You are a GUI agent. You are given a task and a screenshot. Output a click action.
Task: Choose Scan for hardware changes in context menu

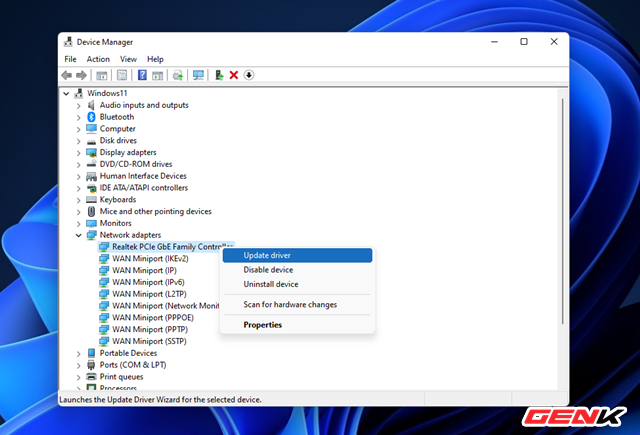298,305
